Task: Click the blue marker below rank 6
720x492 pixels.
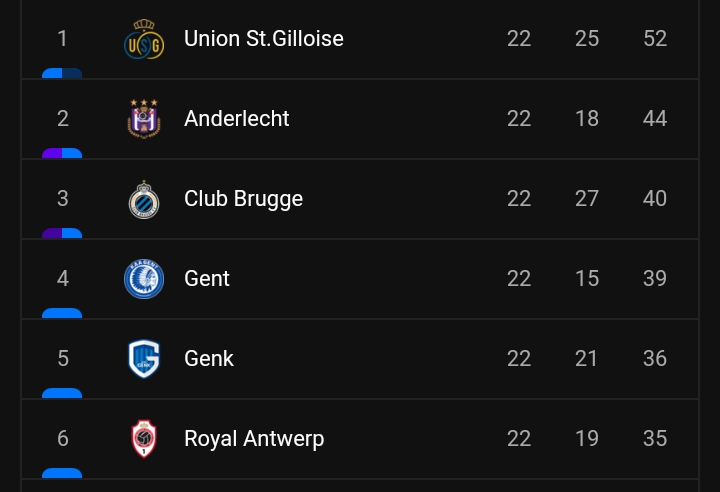Action: click(x=62, y=473)
